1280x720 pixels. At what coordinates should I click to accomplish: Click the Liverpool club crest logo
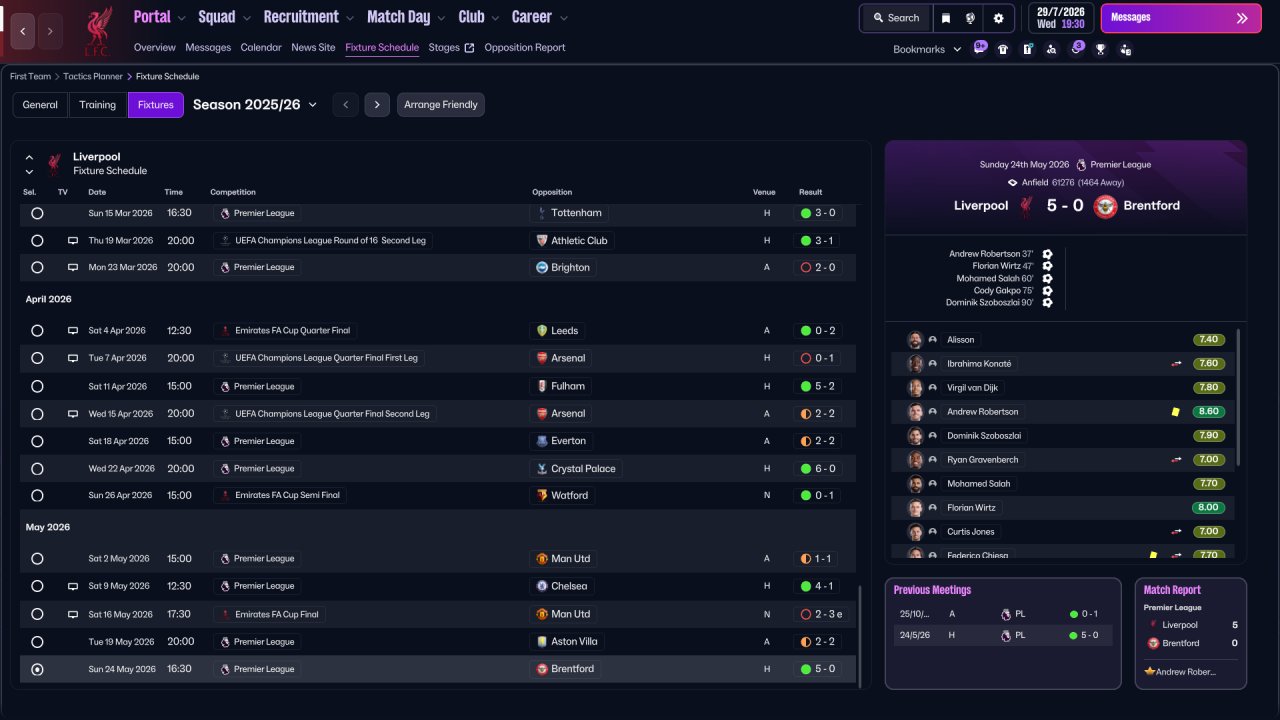click(97, 30)
